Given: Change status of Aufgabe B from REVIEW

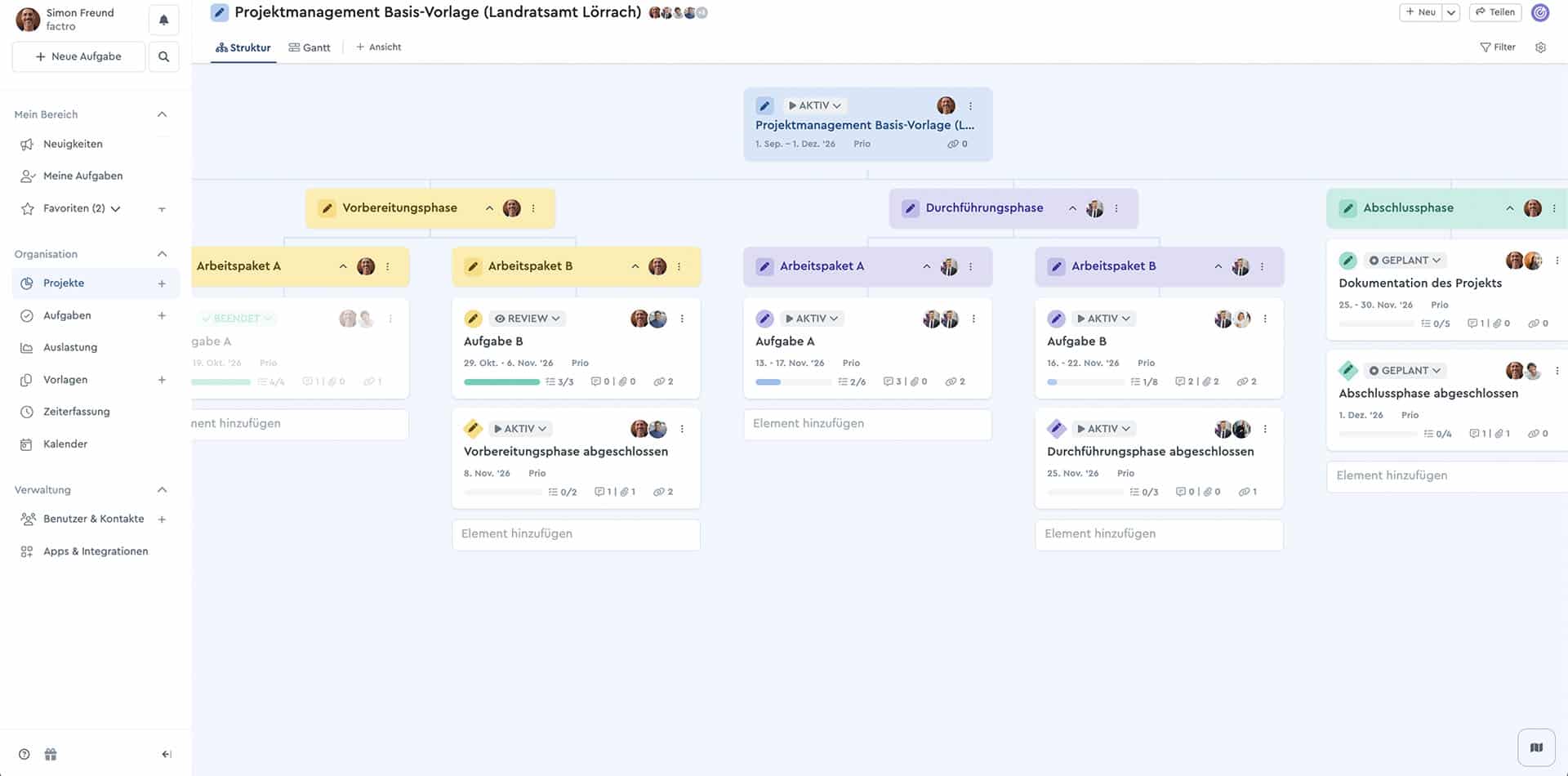Looking at the screenshot, I should 527,318.
